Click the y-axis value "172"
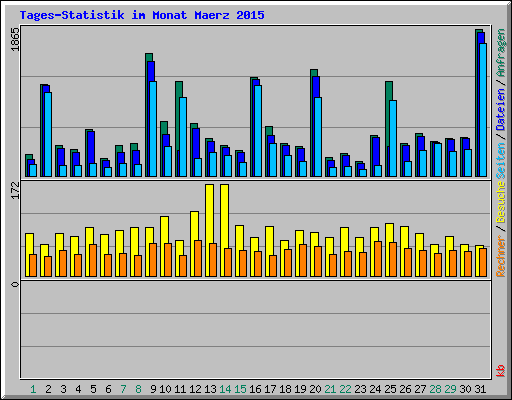The height and width of the screenshot is (400, 512). 15,190
